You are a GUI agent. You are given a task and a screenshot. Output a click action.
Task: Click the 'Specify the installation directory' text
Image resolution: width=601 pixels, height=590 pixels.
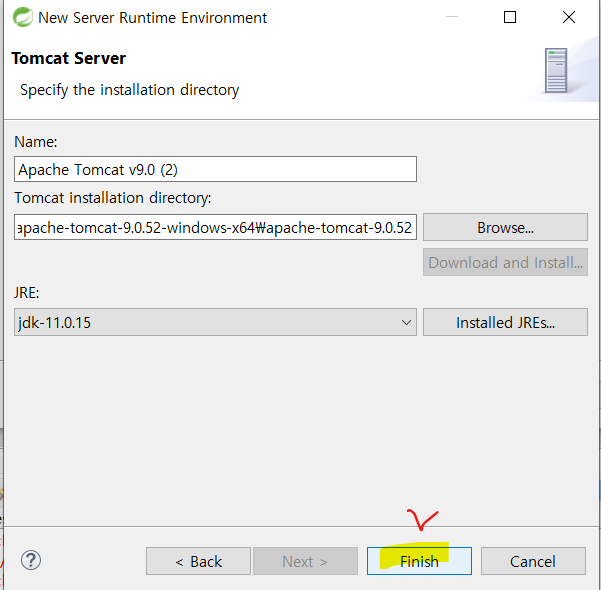130,90
